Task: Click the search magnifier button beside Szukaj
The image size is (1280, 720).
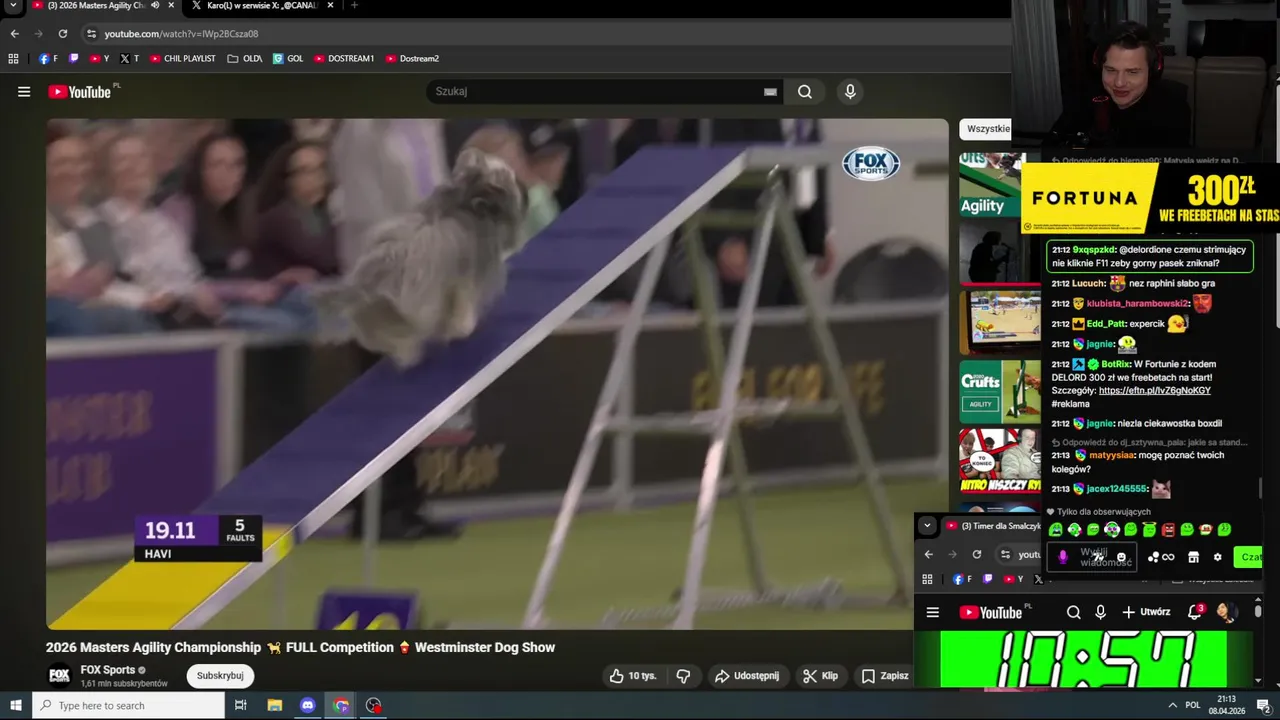Action: point(805,92)
